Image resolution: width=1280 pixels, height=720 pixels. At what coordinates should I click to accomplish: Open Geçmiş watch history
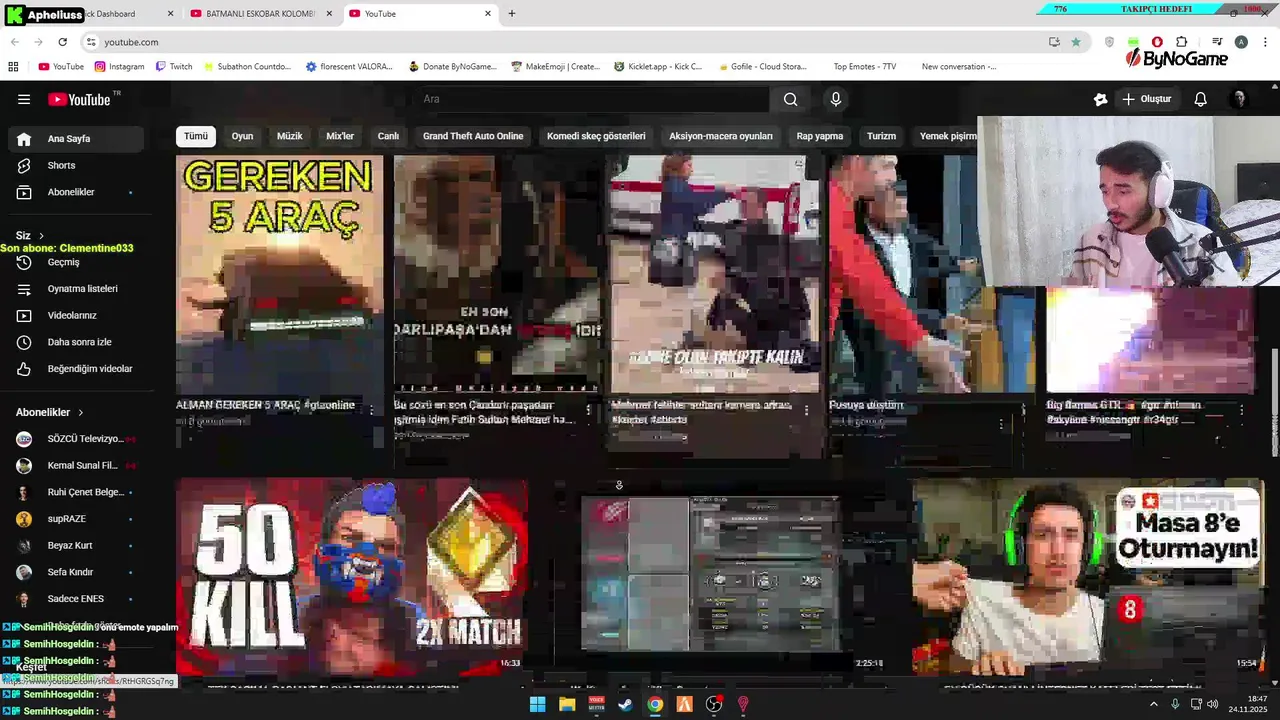tap(78, 262)
